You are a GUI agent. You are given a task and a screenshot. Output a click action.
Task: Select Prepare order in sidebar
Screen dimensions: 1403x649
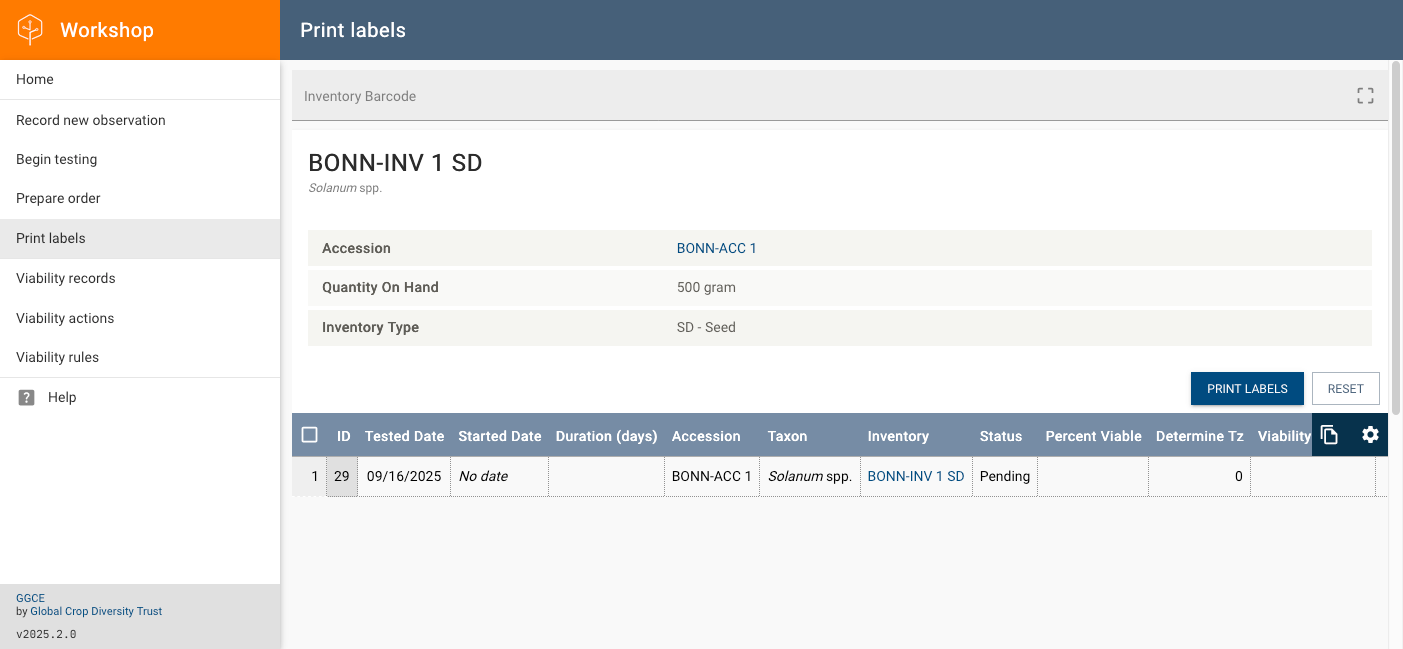pyautogui.click(x=140, y=198)
